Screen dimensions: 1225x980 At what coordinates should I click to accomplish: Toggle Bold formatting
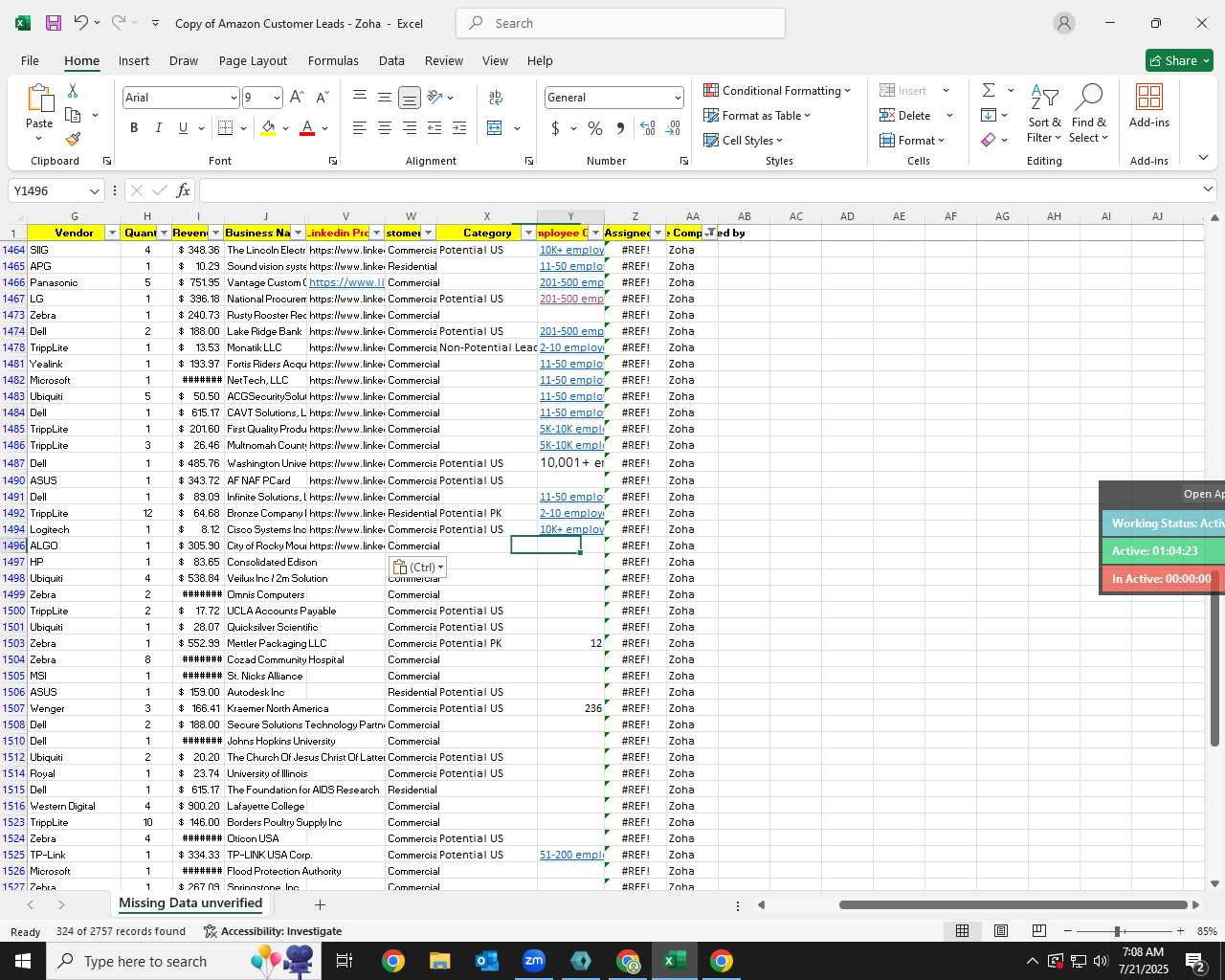(134, 128)
